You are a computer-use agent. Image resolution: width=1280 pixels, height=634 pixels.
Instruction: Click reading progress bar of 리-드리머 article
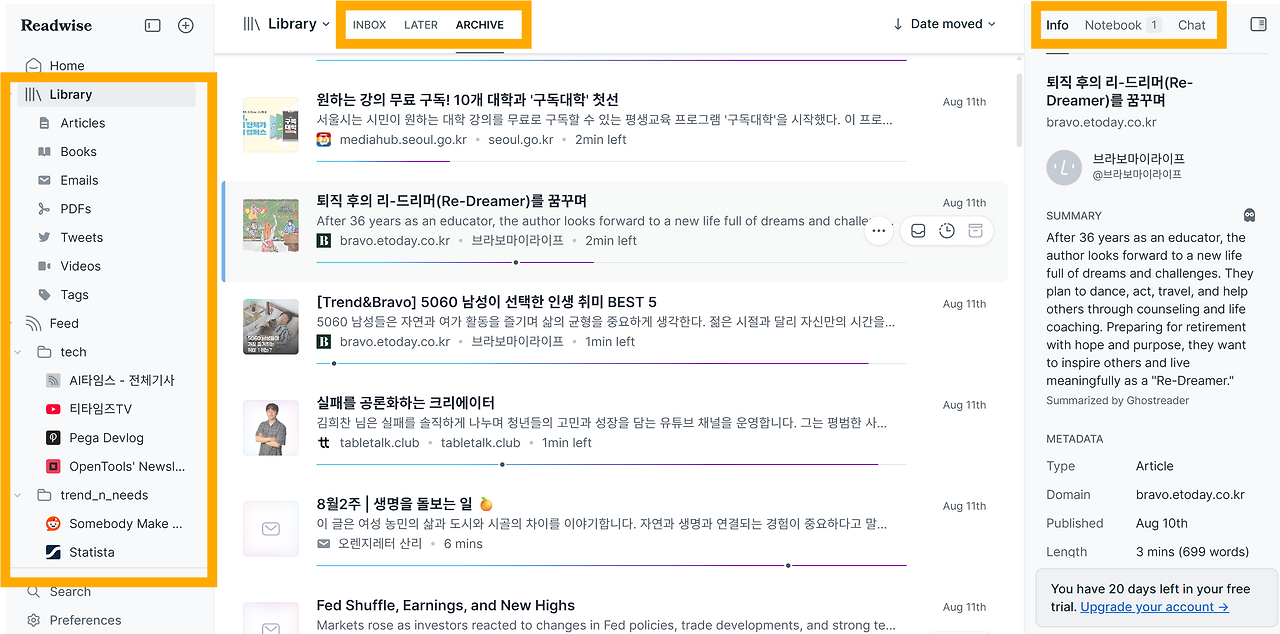coord(611,262)
